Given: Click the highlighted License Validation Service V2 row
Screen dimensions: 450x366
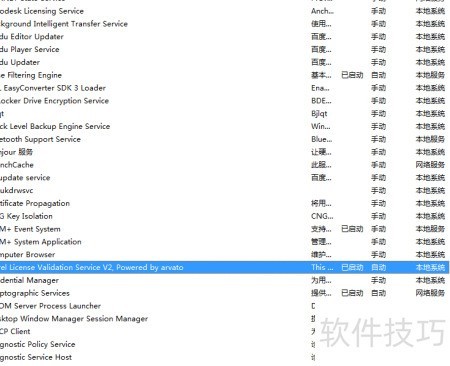Looking at the screenshot, I should coord(225,267).
